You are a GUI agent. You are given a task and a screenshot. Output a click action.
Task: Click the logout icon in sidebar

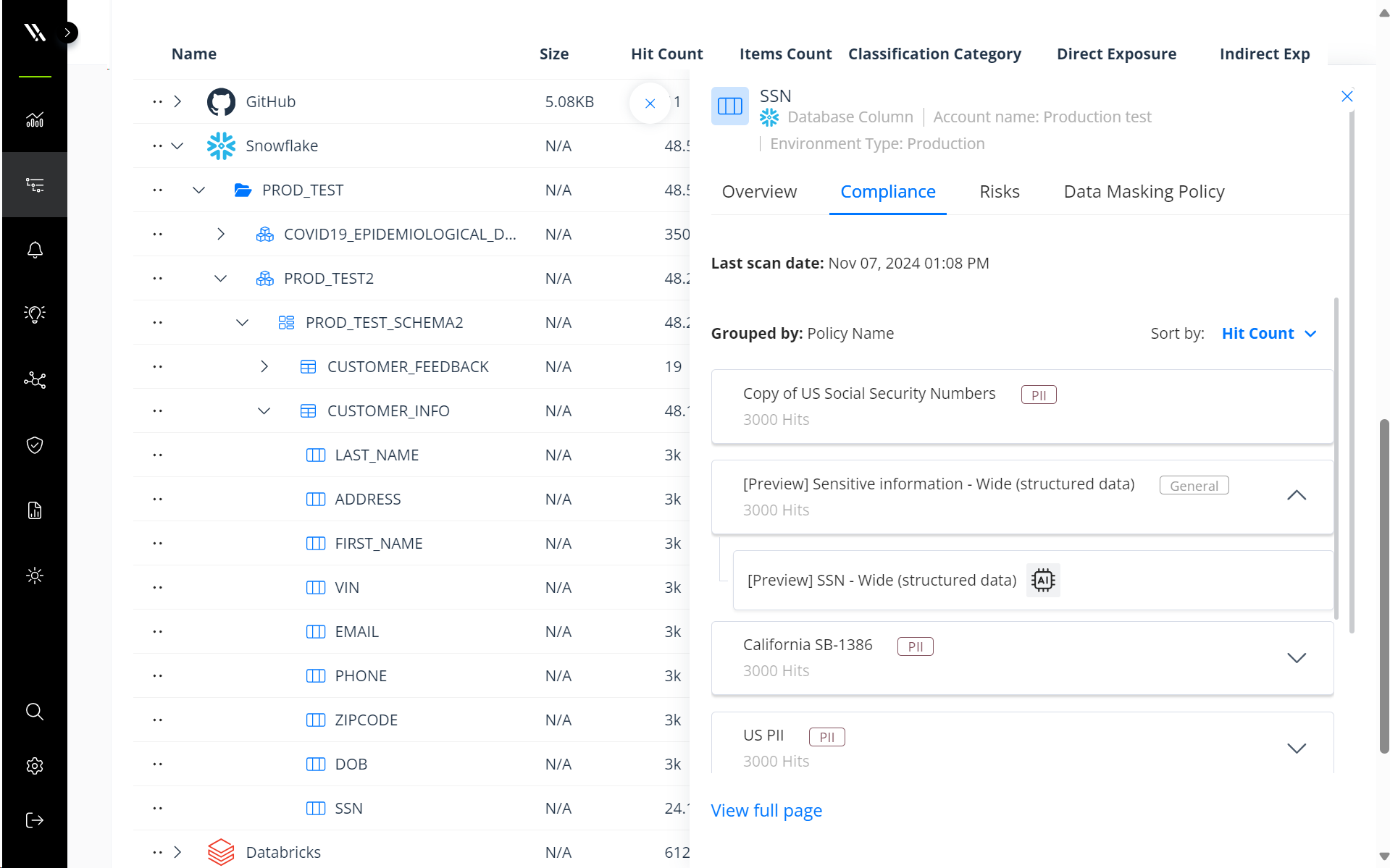(35, 820)
